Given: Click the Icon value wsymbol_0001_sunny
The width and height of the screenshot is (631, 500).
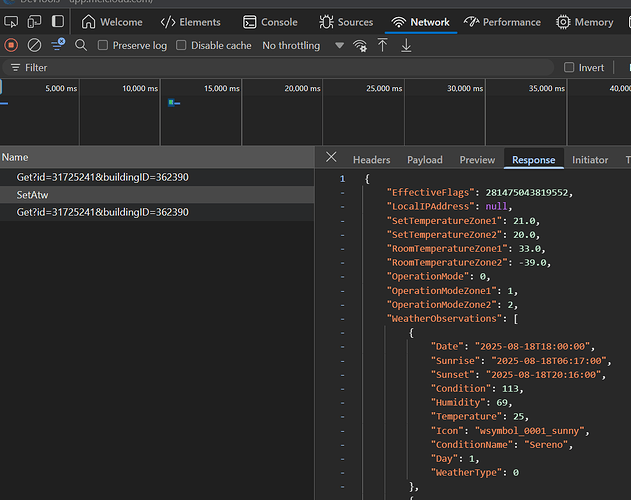Looking at the screenshot, I should pyautogui.click(x=530, y=431).
